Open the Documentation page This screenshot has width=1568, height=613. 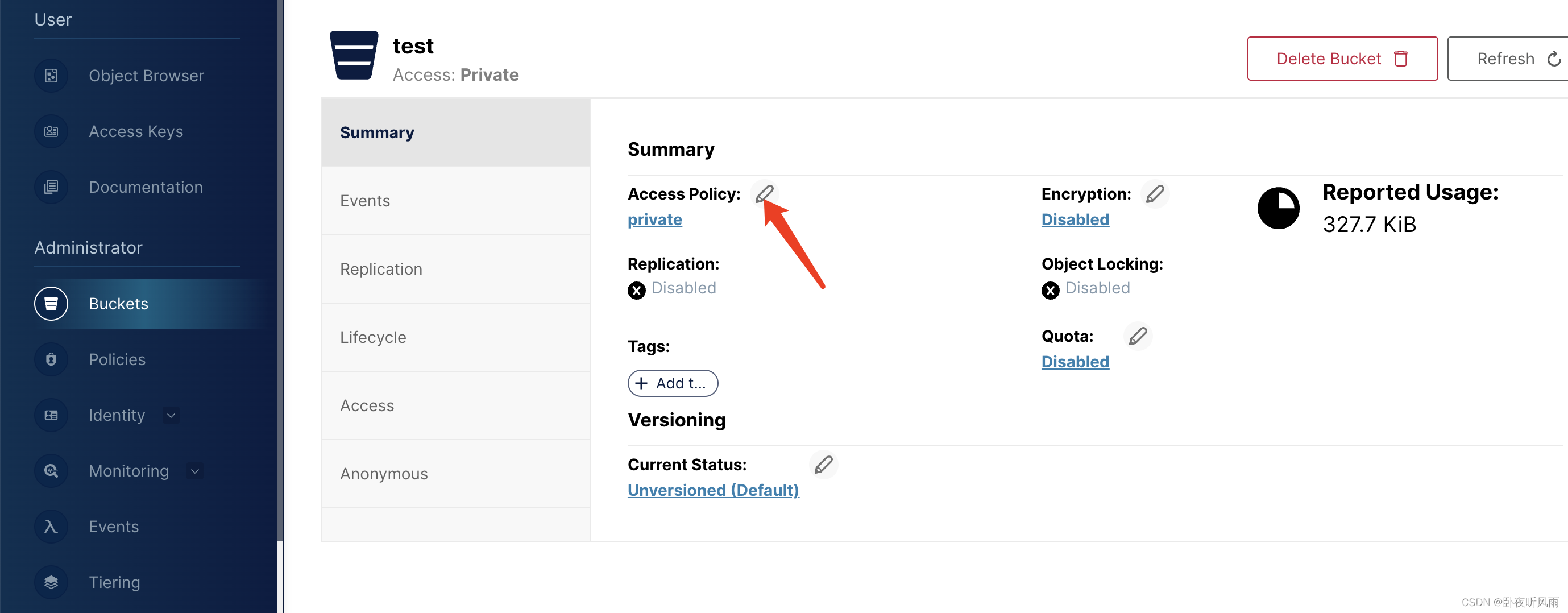tap(146, 187)
